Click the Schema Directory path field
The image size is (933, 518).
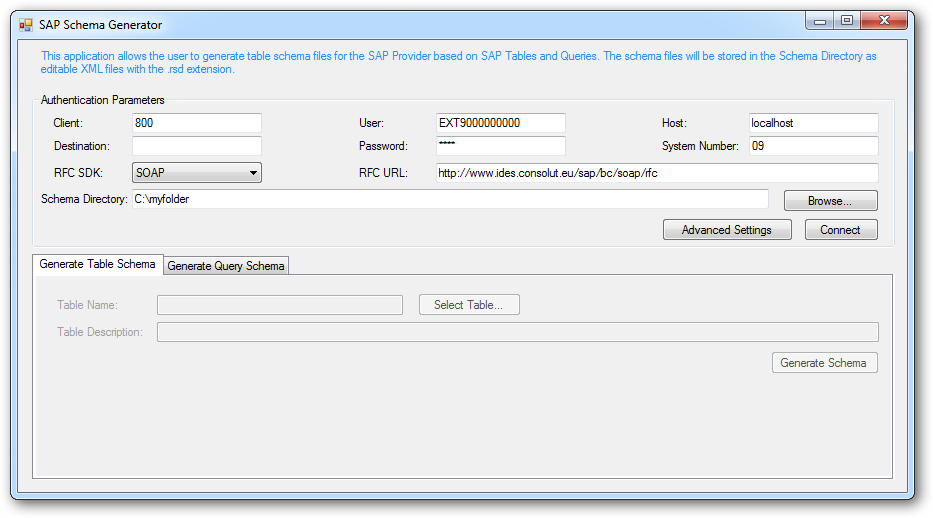click(x=450, y=199)
